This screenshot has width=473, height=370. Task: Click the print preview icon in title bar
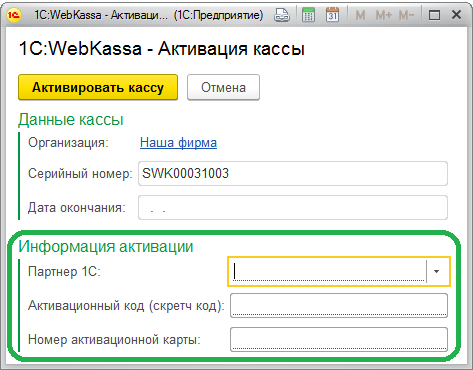pyautogui.click(x=282, y=15)
